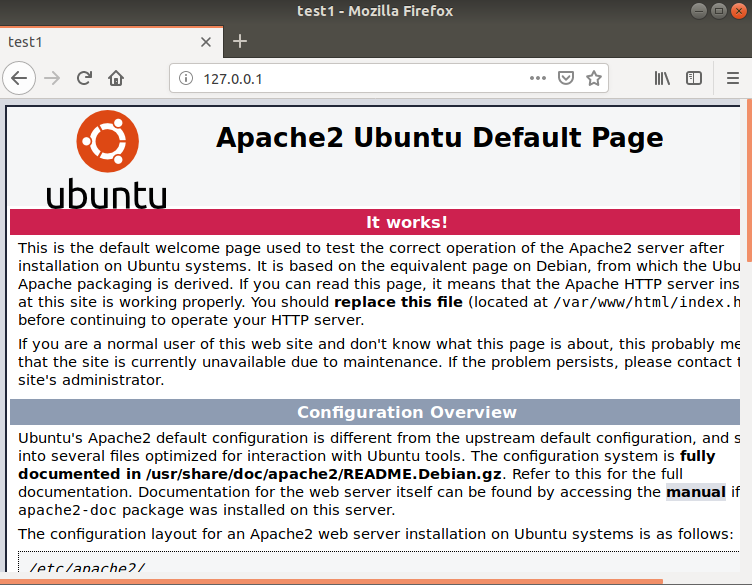Bookmark this page with the star
This screenshot has width=752, height=585.
pos(594,78)
